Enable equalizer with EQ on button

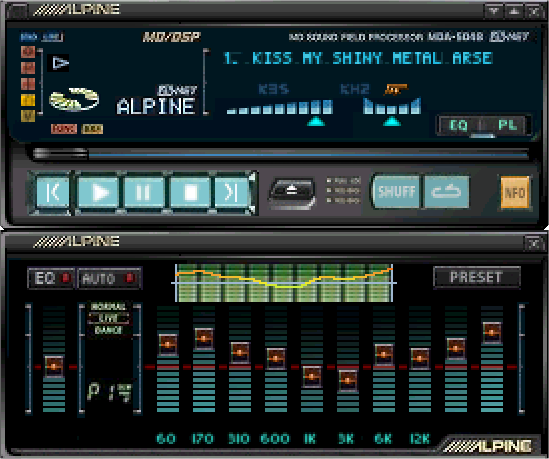coord(51,278)
